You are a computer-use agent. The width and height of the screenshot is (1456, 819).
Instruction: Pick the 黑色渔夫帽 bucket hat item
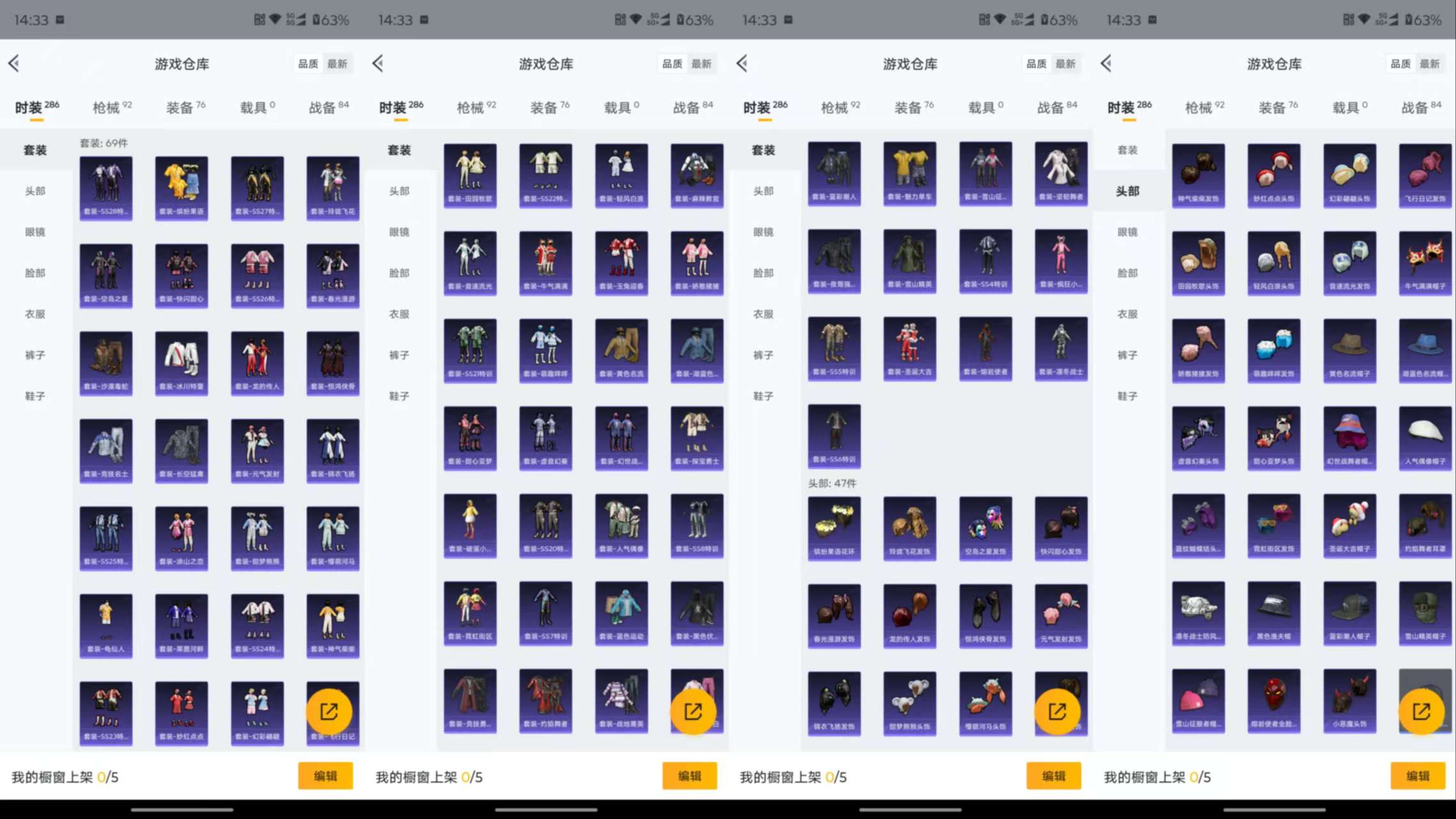click(1274, 613)
